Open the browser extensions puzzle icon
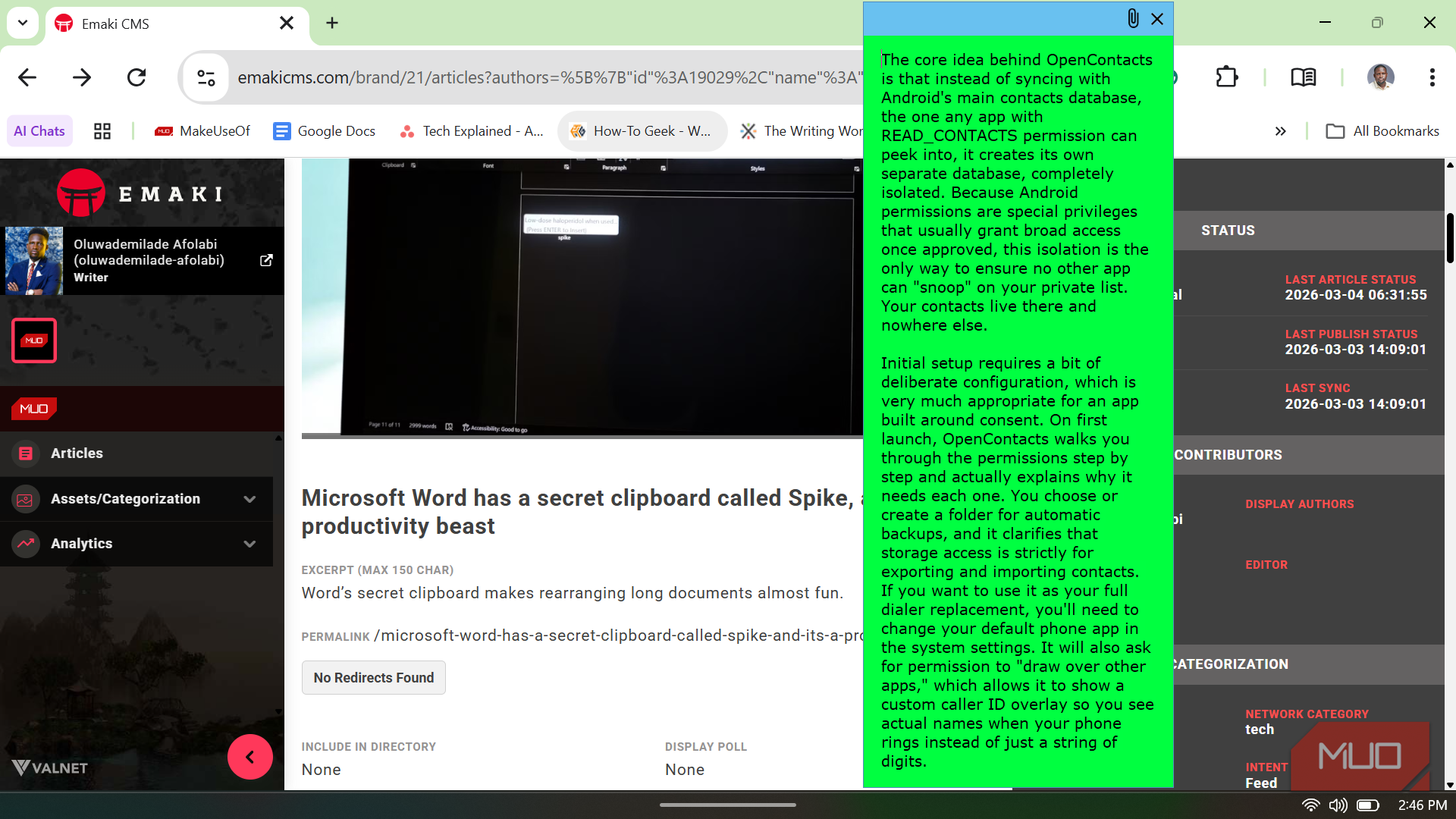The image size is (1456, 819). pos(1226,77)
